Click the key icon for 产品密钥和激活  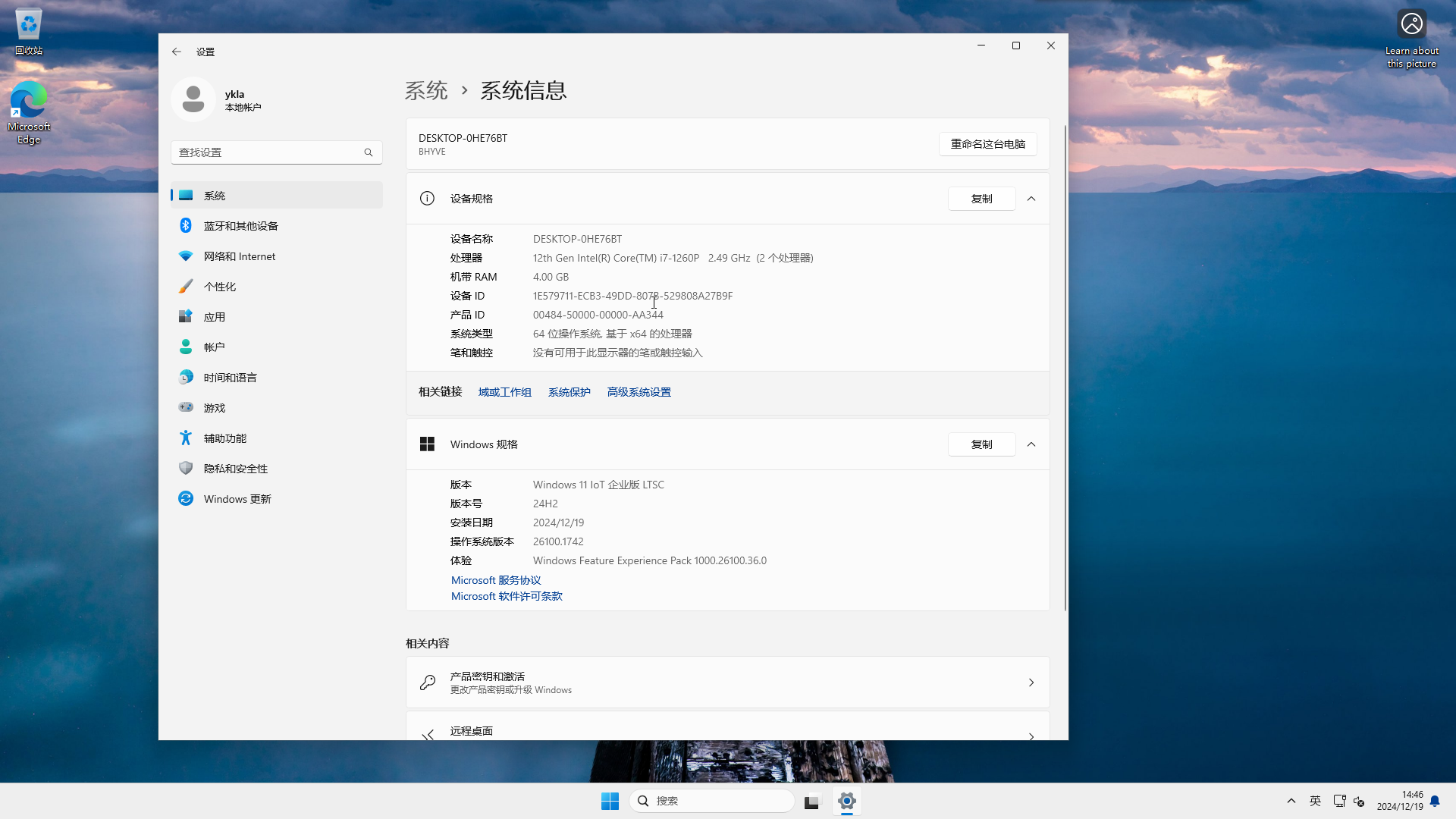[x=428, y=682]
